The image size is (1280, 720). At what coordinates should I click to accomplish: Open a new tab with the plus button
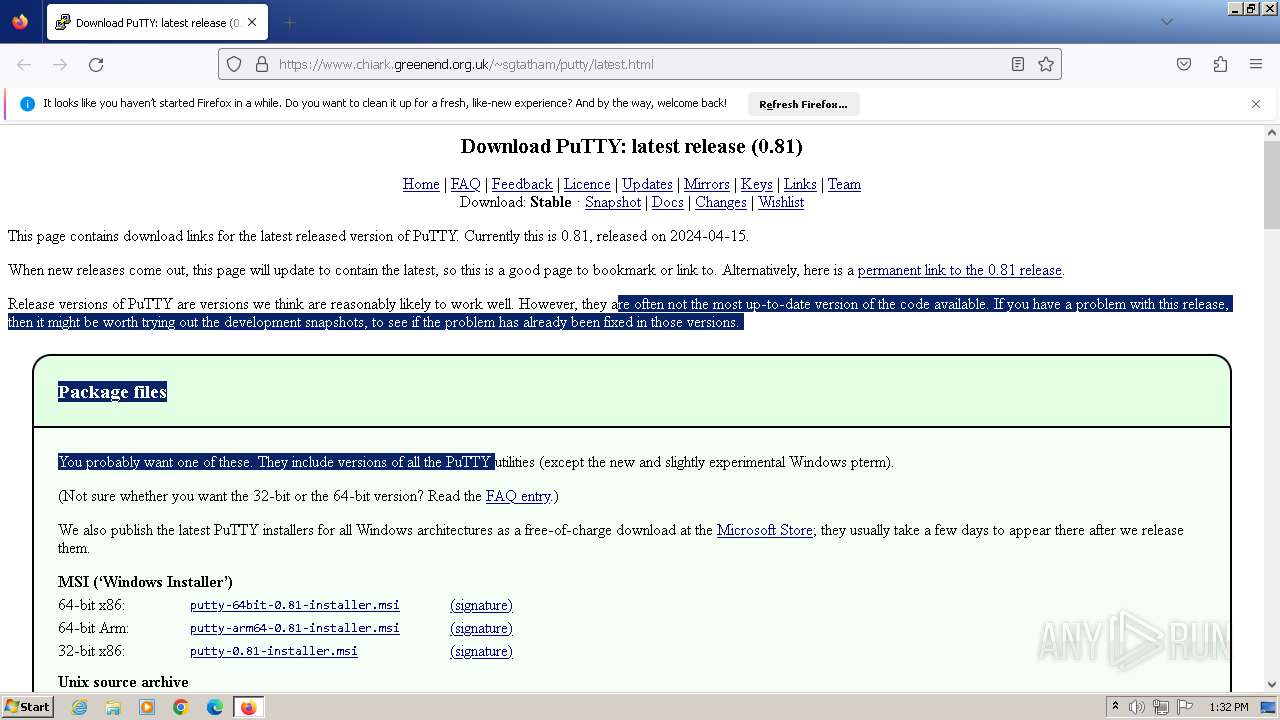[289, 22]
